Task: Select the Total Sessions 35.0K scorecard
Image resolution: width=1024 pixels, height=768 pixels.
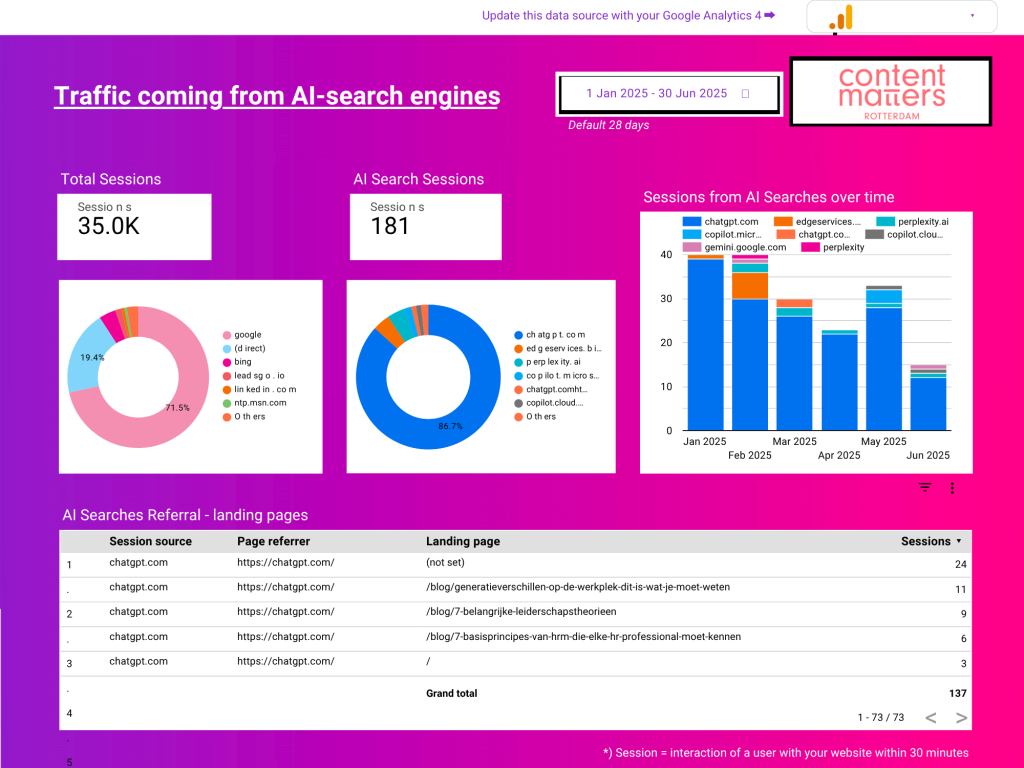Action: pyautogui.click(x=134, y=227)
